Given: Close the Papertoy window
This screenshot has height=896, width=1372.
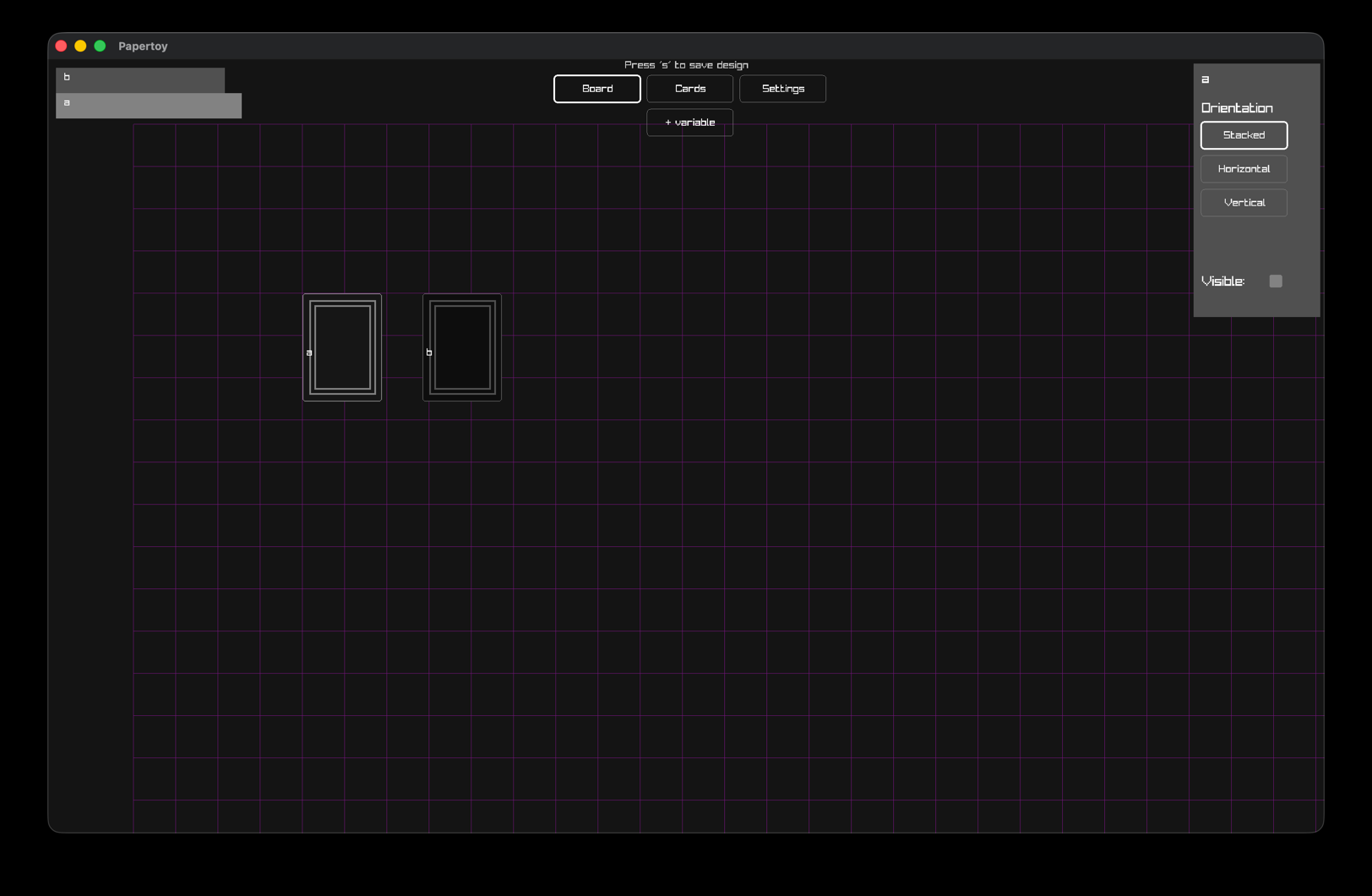Looking at the screenshot, I should 61,46.
